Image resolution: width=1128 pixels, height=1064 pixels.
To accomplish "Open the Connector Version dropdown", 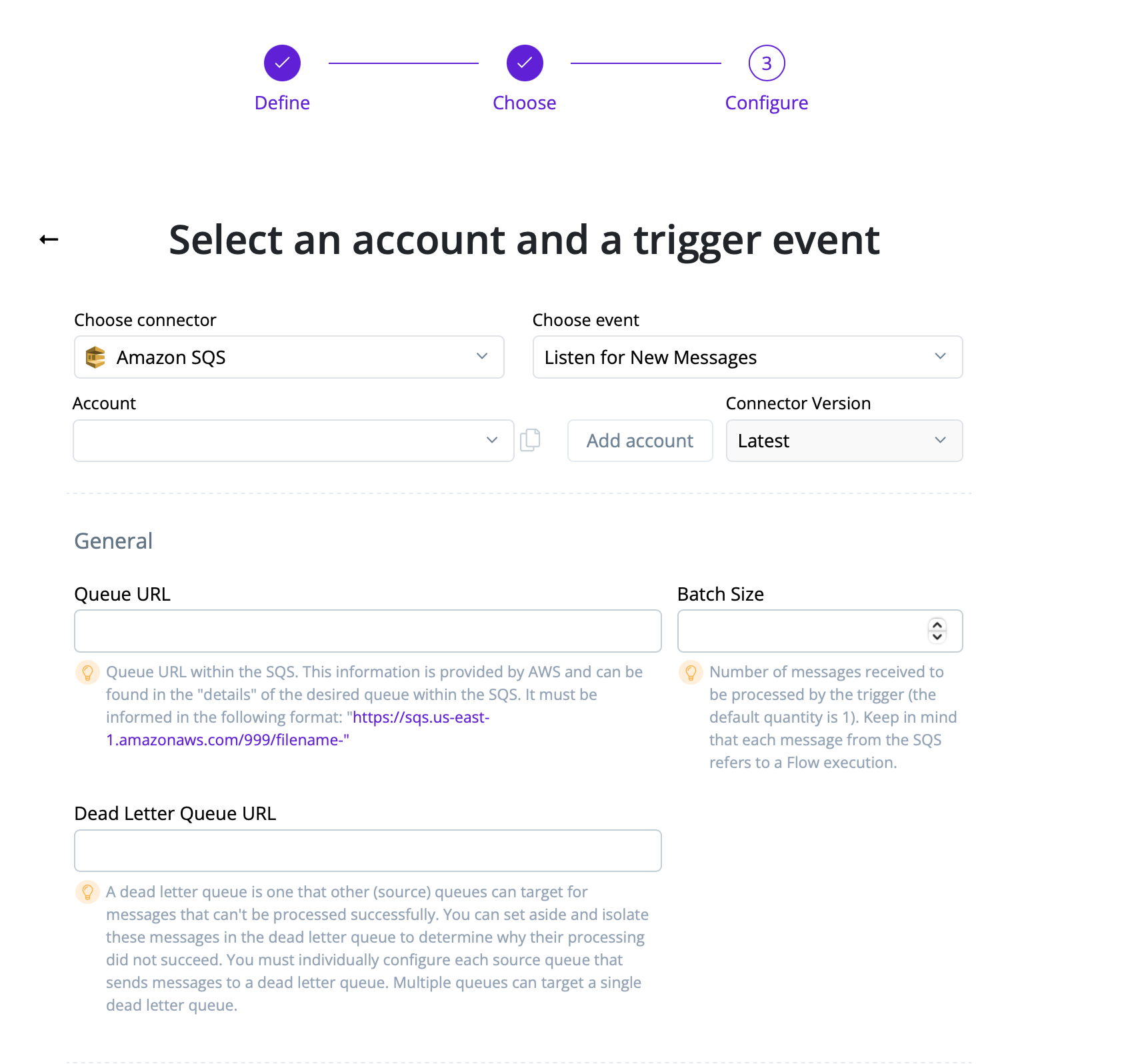I will tap(940, 440).
